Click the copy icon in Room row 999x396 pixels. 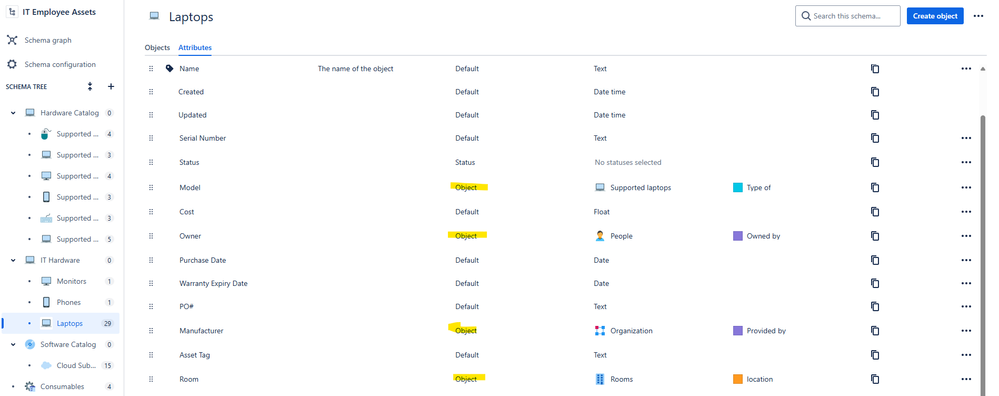coord(875,379)
